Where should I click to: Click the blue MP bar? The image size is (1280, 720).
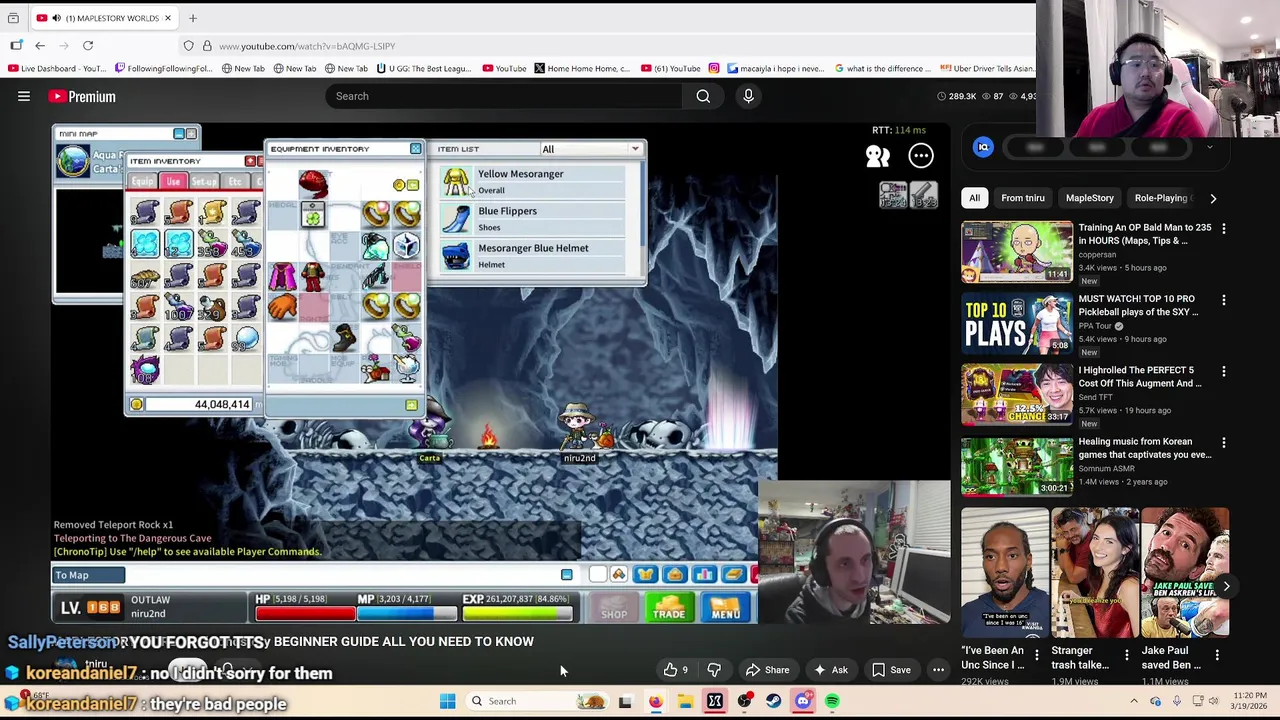point(407,613)
